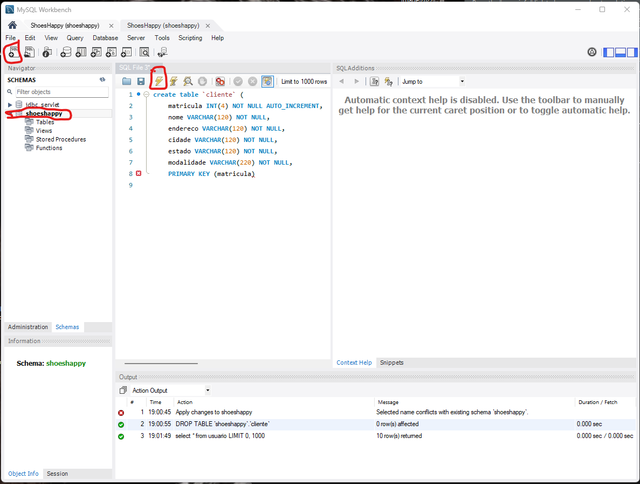
Task: Save the script with the floppy disk icon
Action: pos(141,82)
